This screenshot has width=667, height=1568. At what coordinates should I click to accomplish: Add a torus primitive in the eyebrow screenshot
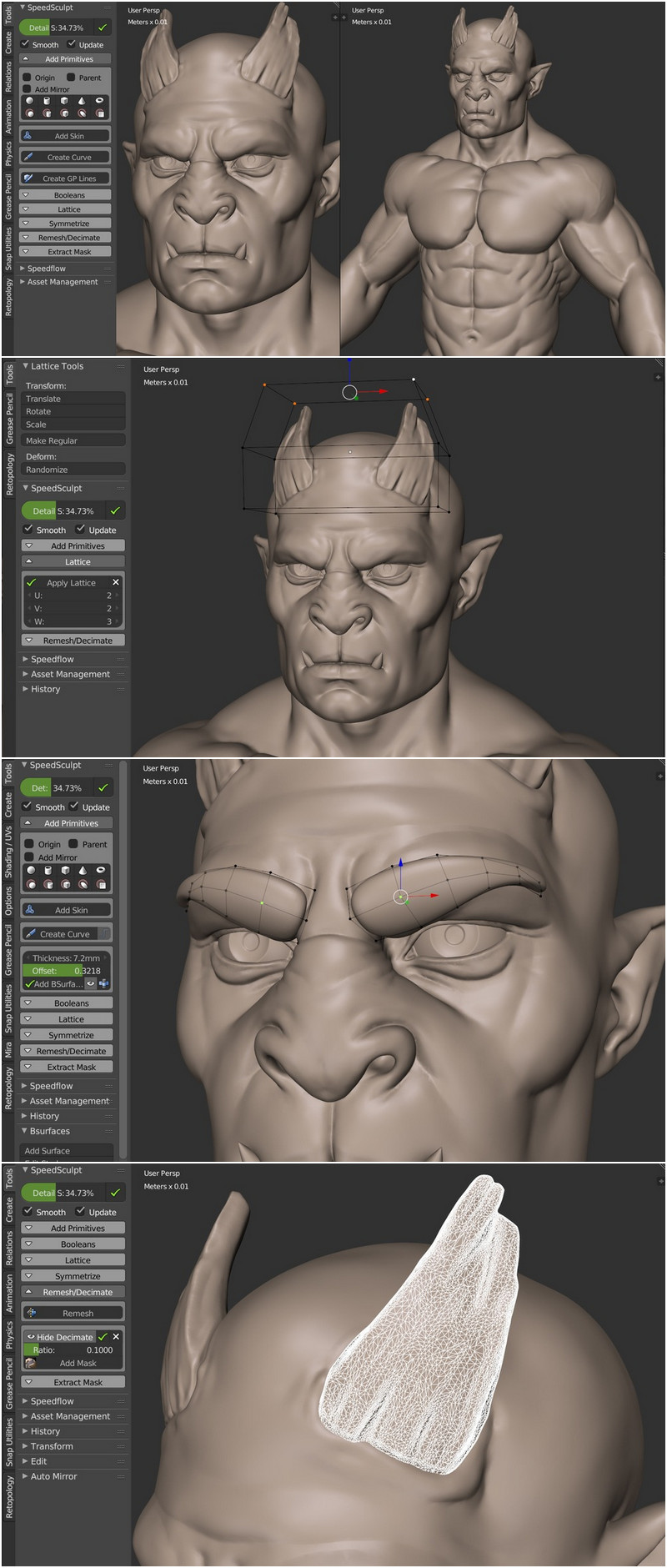101,870
